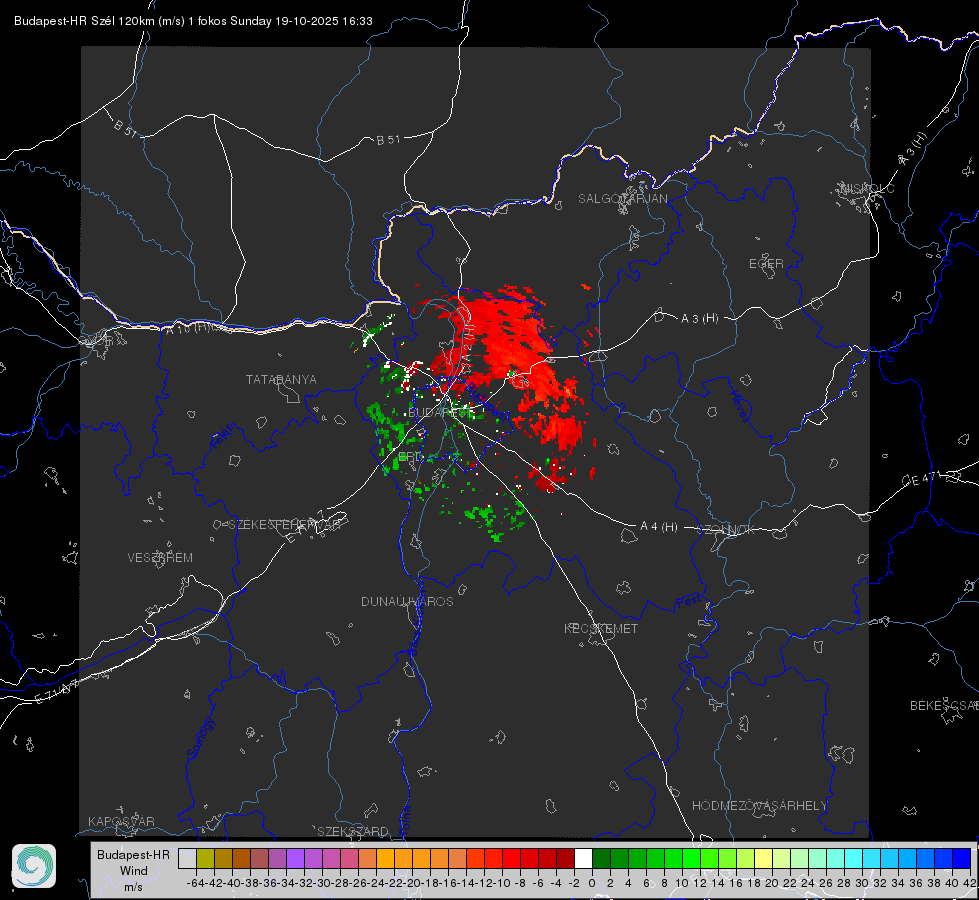Click the Budapest-HR label in the legend
Viewport: 979px width, 900px height.
click(x=133, y=854)
